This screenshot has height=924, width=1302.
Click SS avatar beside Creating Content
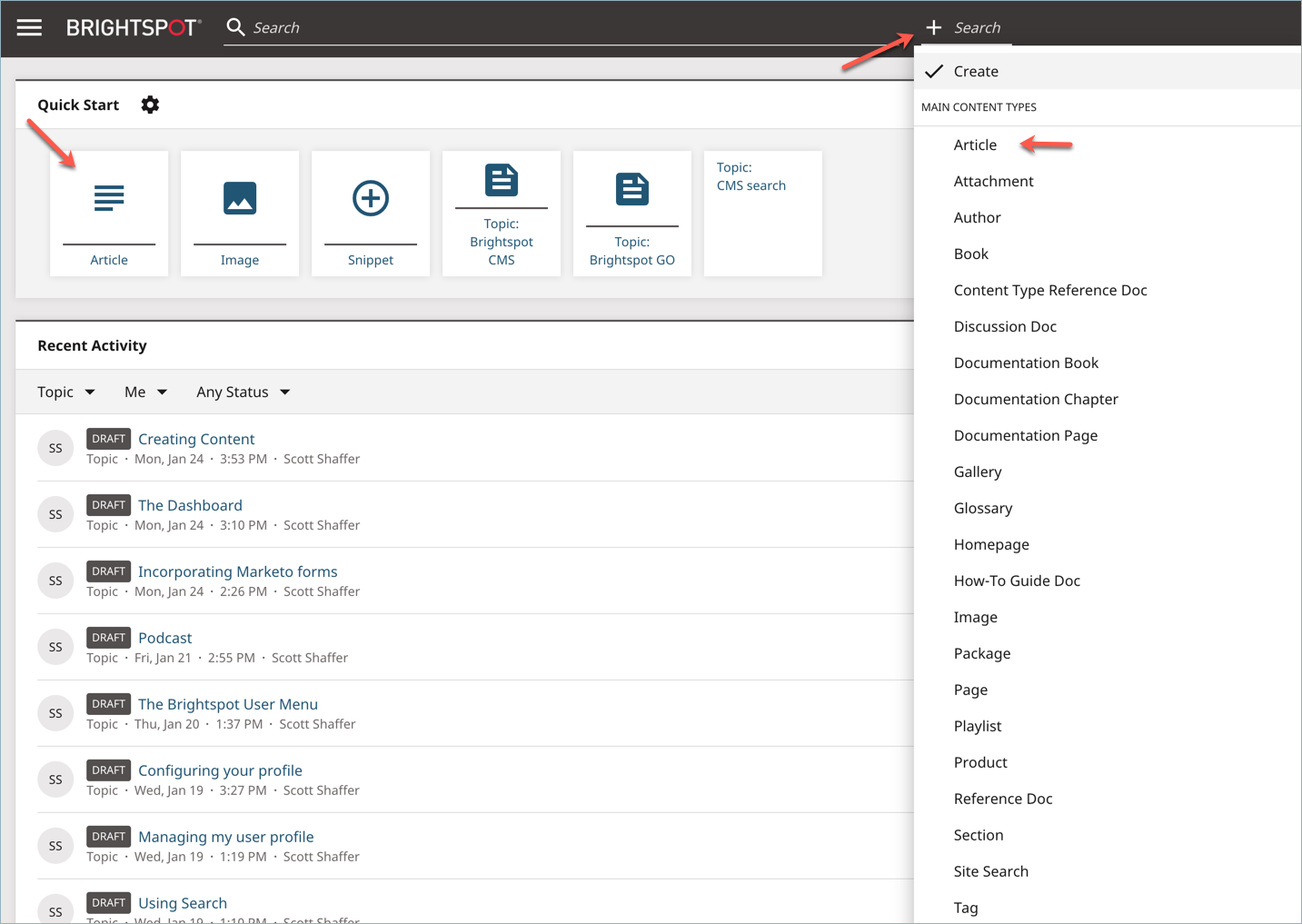click(x=55, y=448)
